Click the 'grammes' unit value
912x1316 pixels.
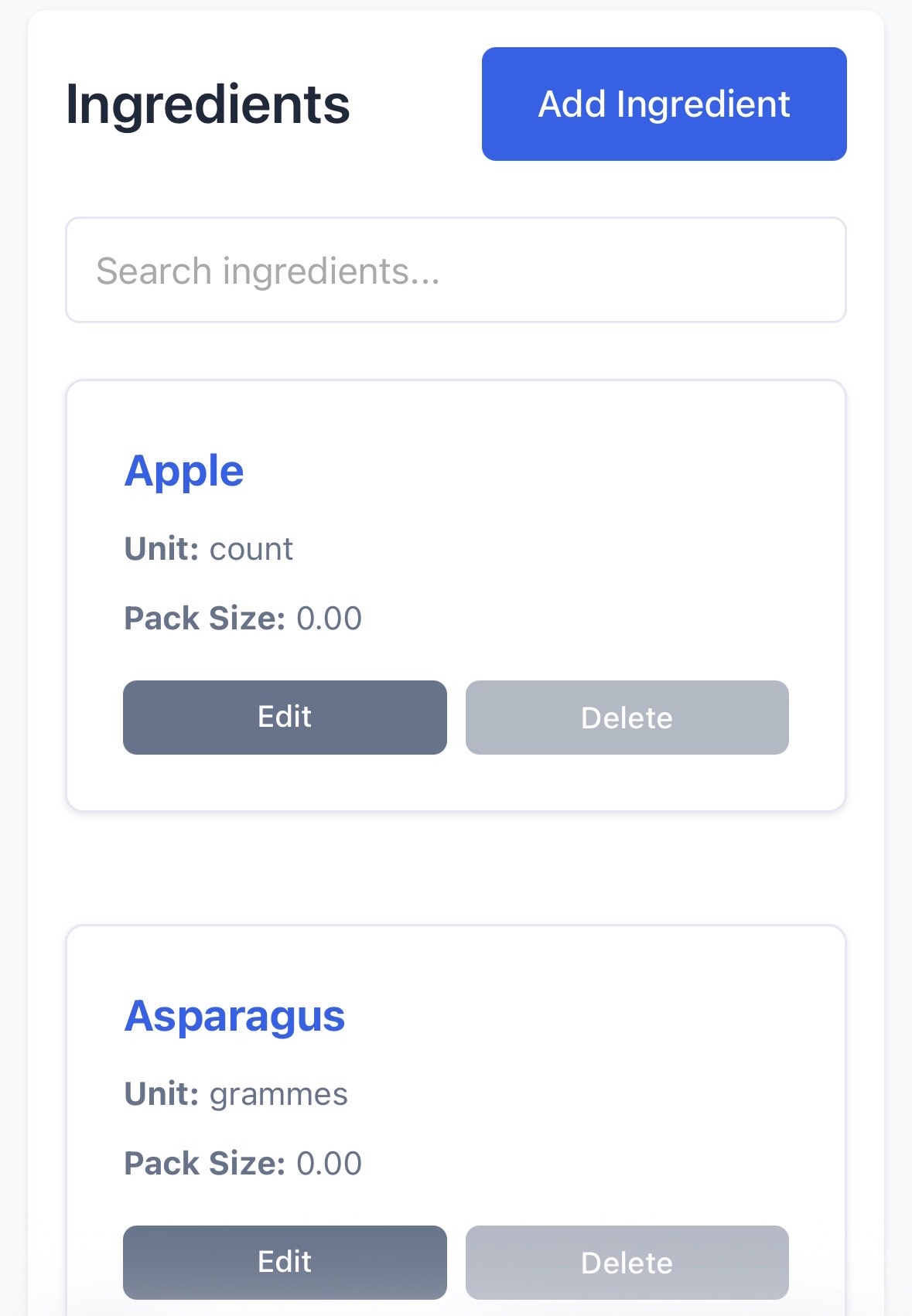pos(278,1094)
